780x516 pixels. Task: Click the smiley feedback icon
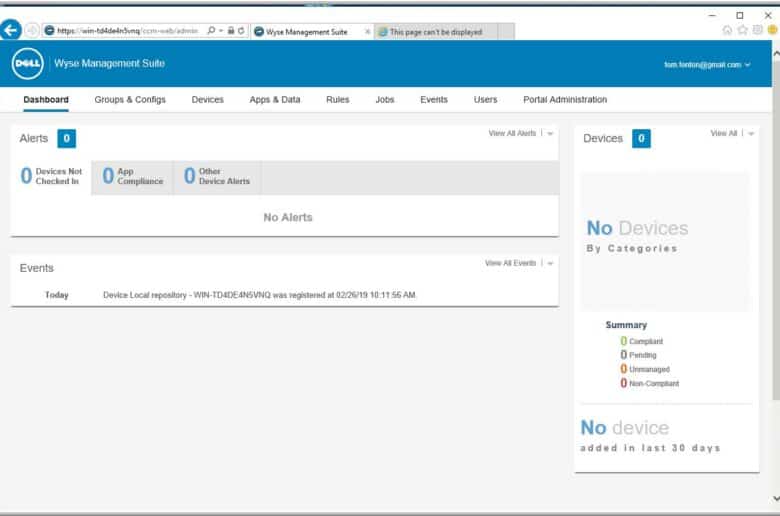[773, 30]
